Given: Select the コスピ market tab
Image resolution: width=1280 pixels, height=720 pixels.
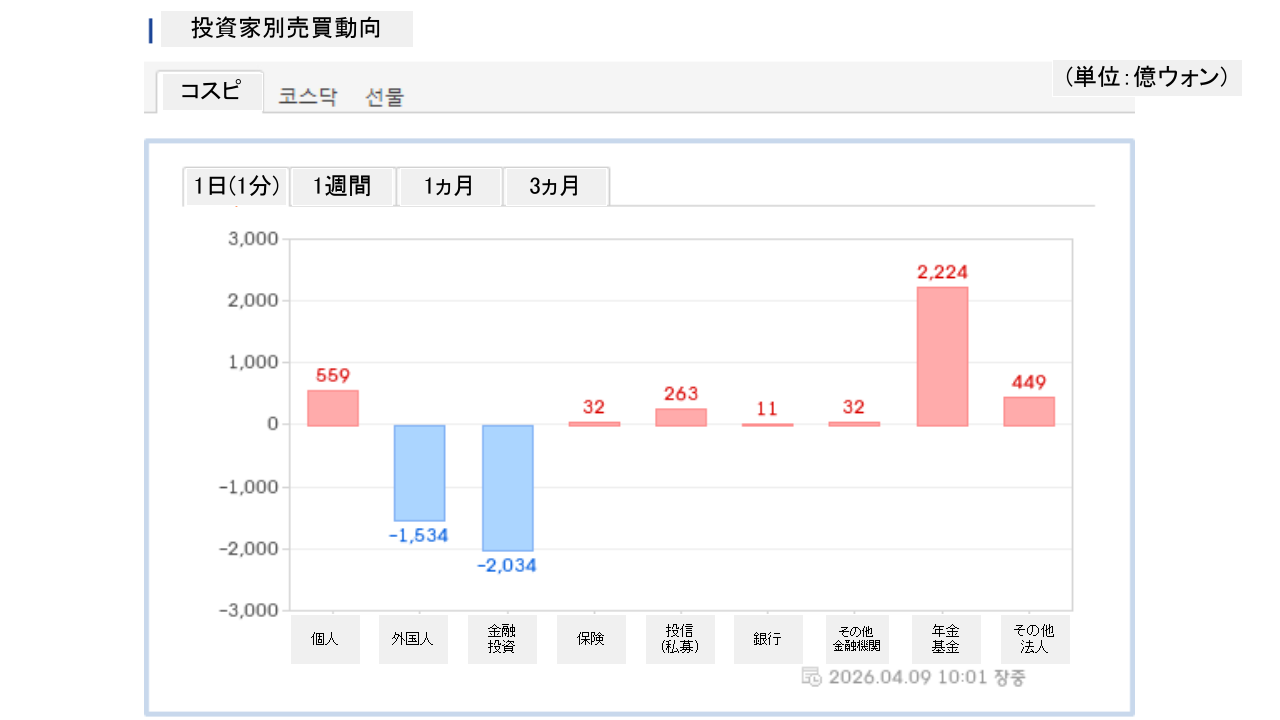Looking at the screenshot, I should tap(210, 92).
